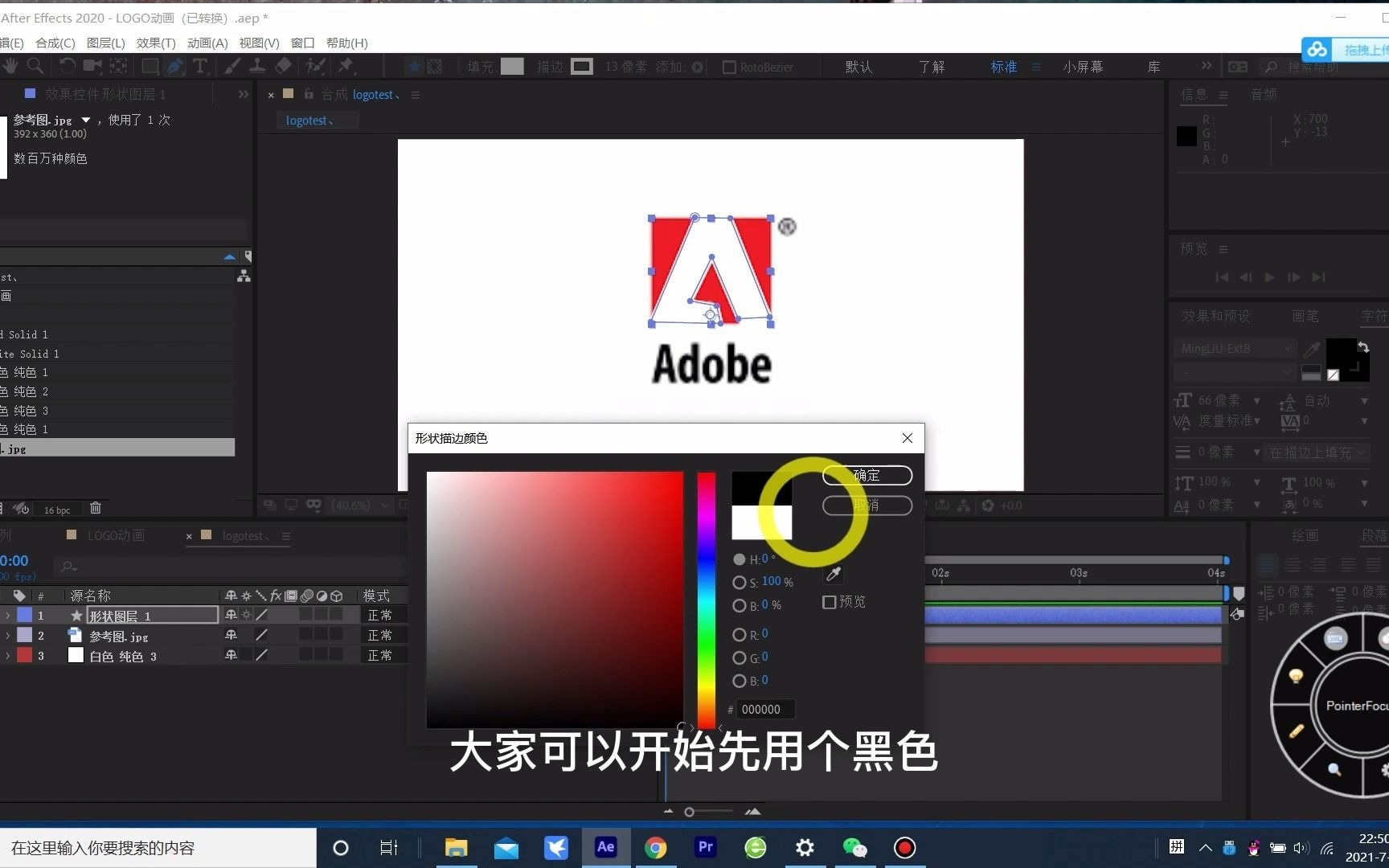
Task: Click the 确定 button in the stroke color dialog
Action: pos(867,475)
